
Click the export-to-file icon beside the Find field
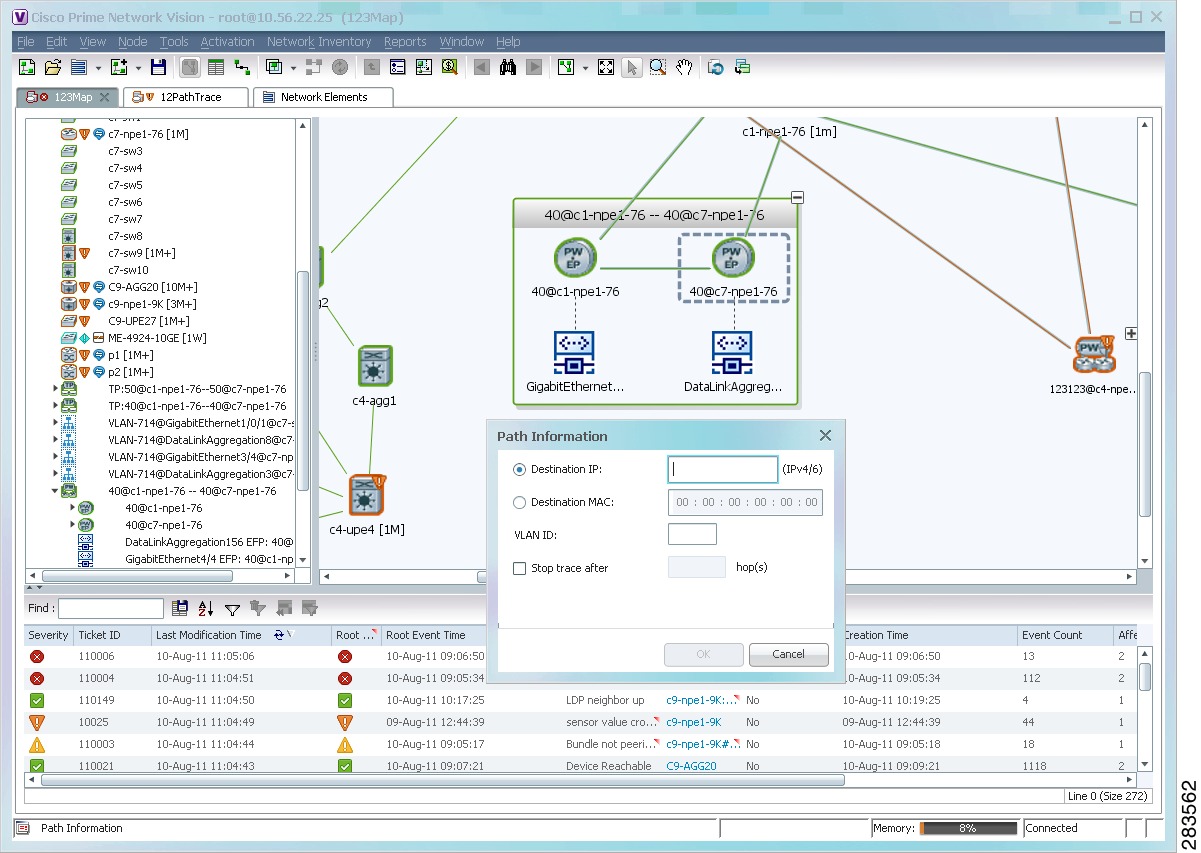(181, 608)
